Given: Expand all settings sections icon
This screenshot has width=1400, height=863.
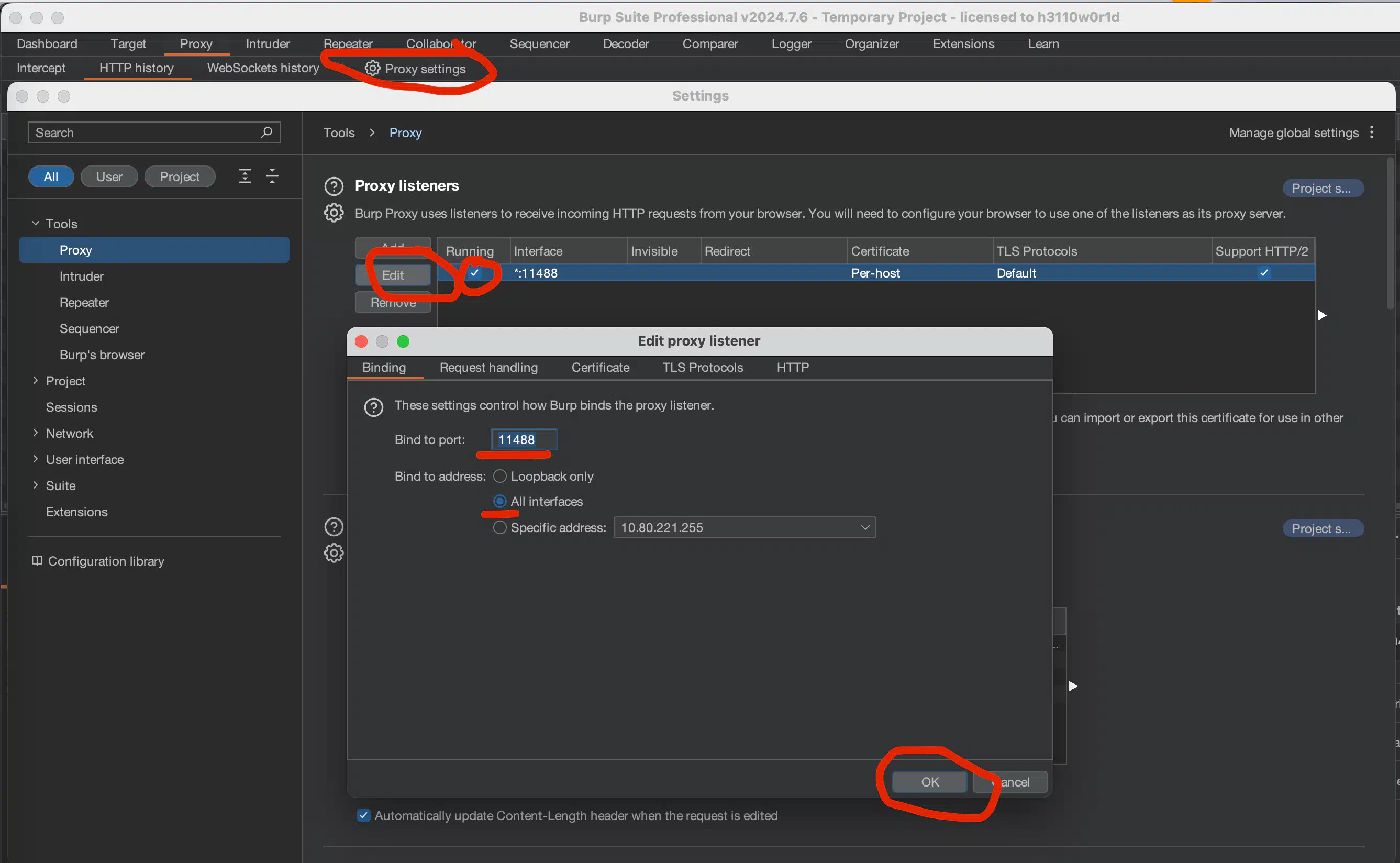Looking at the screenshot, I should [x=245, y=176].
